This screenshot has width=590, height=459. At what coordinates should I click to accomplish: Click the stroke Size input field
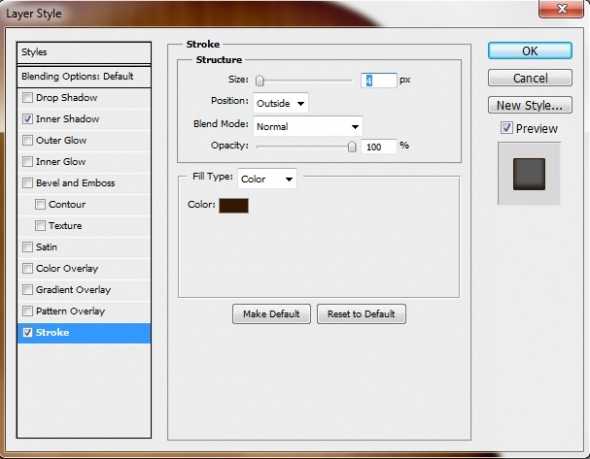tap(379, 81)
